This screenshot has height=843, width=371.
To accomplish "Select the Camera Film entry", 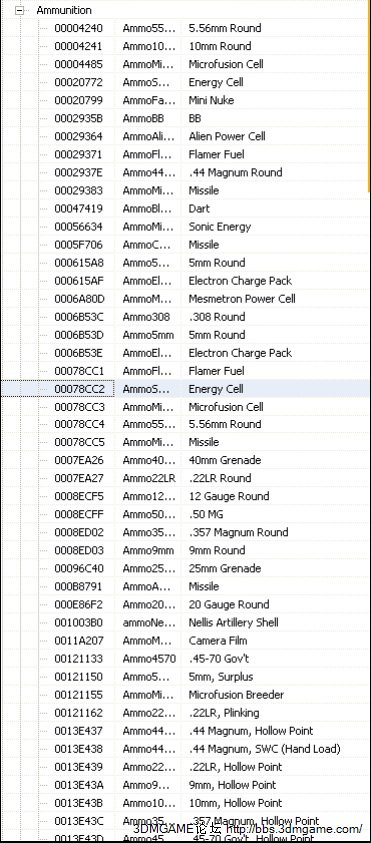I will (x=218, y=640).
